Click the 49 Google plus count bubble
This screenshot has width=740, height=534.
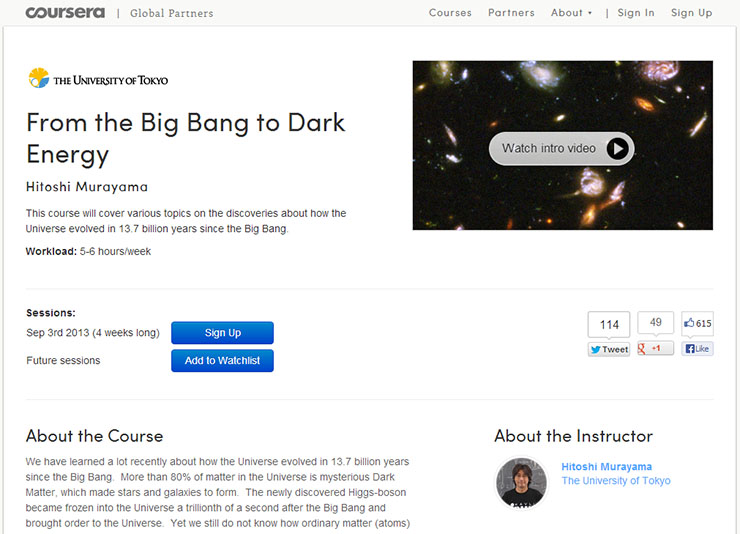click(656, 323)
